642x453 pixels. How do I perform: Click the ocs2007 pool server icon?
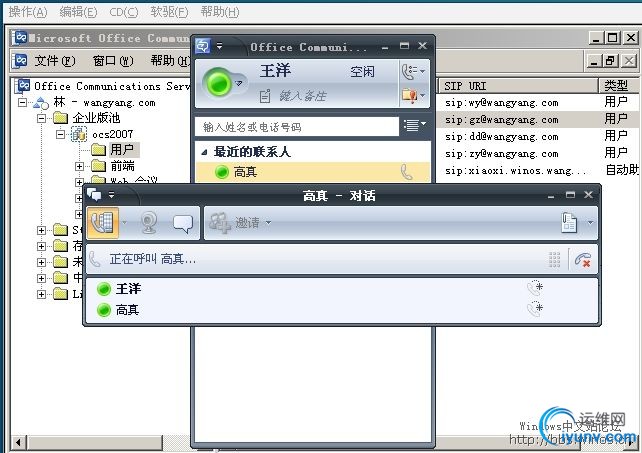coord(79,134)
